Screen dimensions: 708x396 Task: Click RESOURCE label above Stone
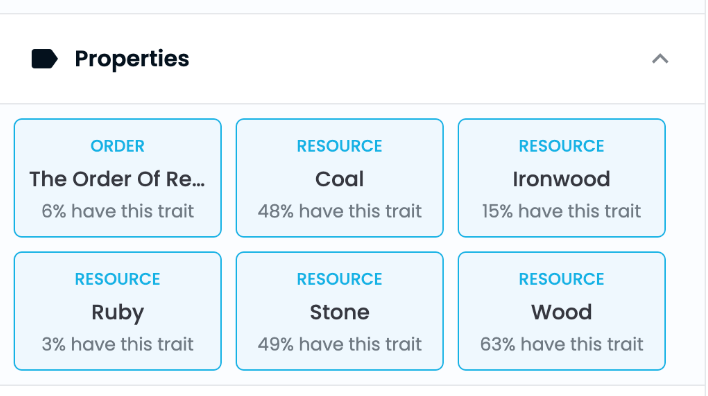coord(340,280)
